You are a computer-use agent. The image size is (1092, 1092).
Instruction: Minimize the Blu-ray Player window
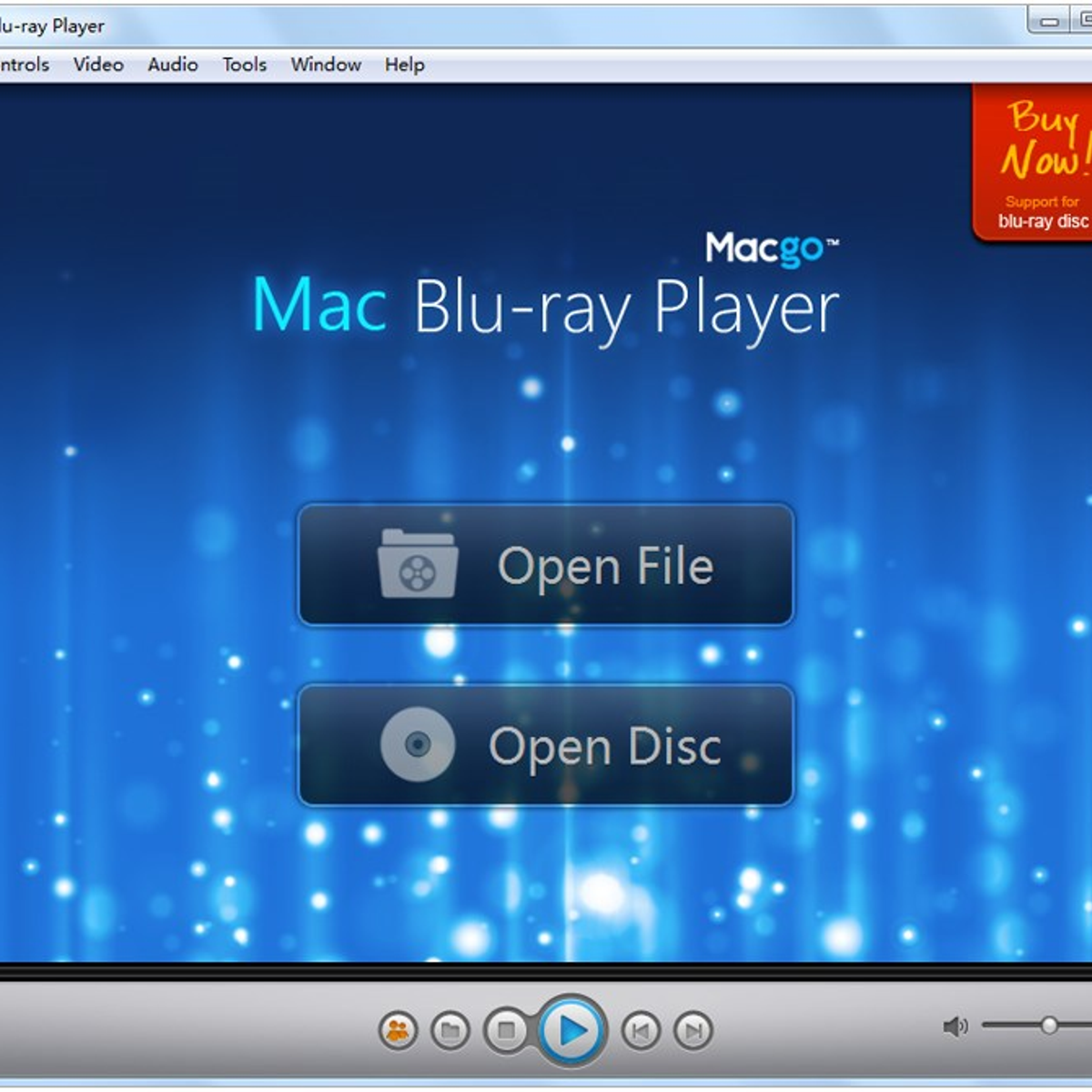tap(1049, 21)
